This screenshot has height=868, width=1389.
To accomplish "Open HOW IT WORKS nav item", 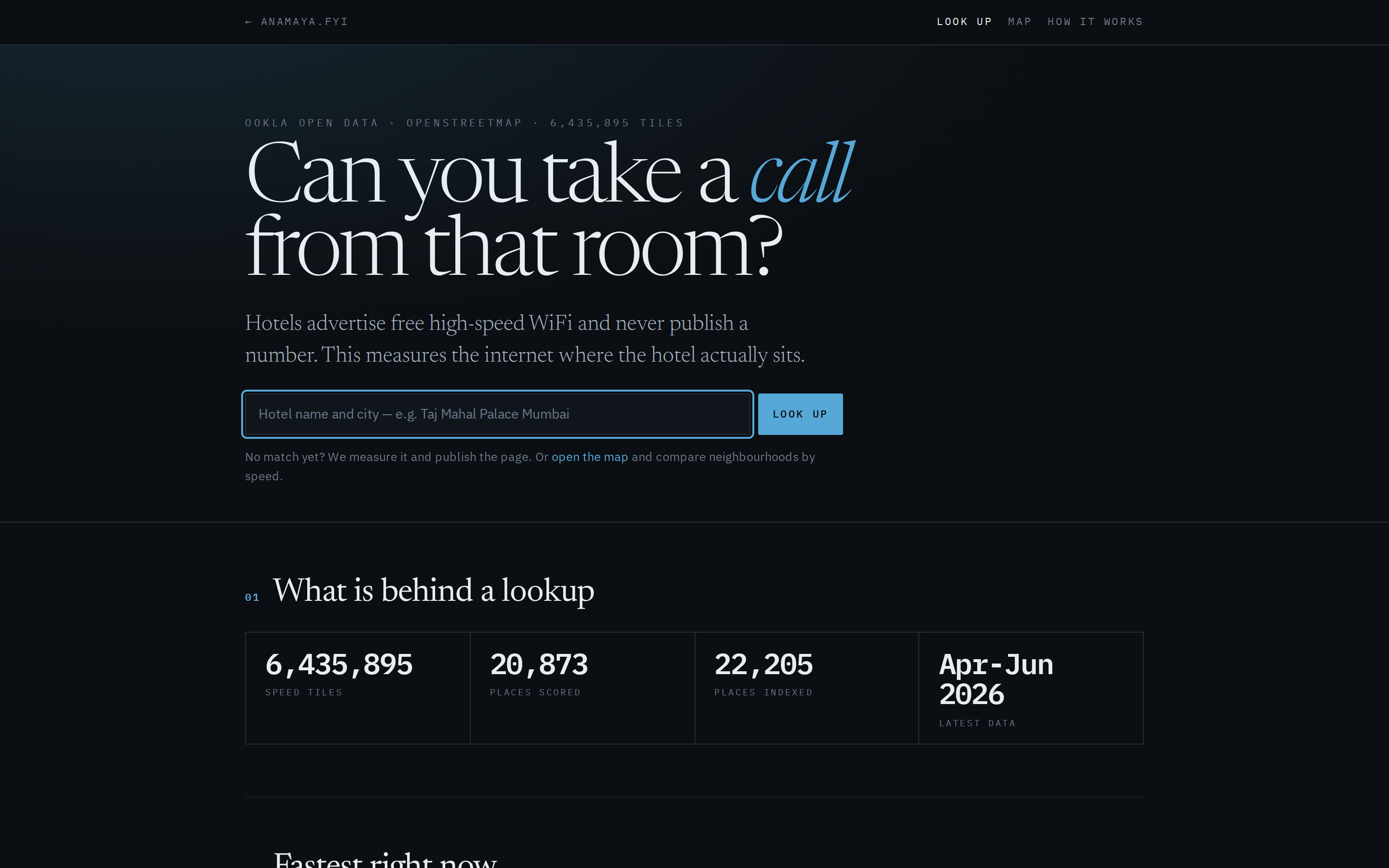I will [1094, 22].
